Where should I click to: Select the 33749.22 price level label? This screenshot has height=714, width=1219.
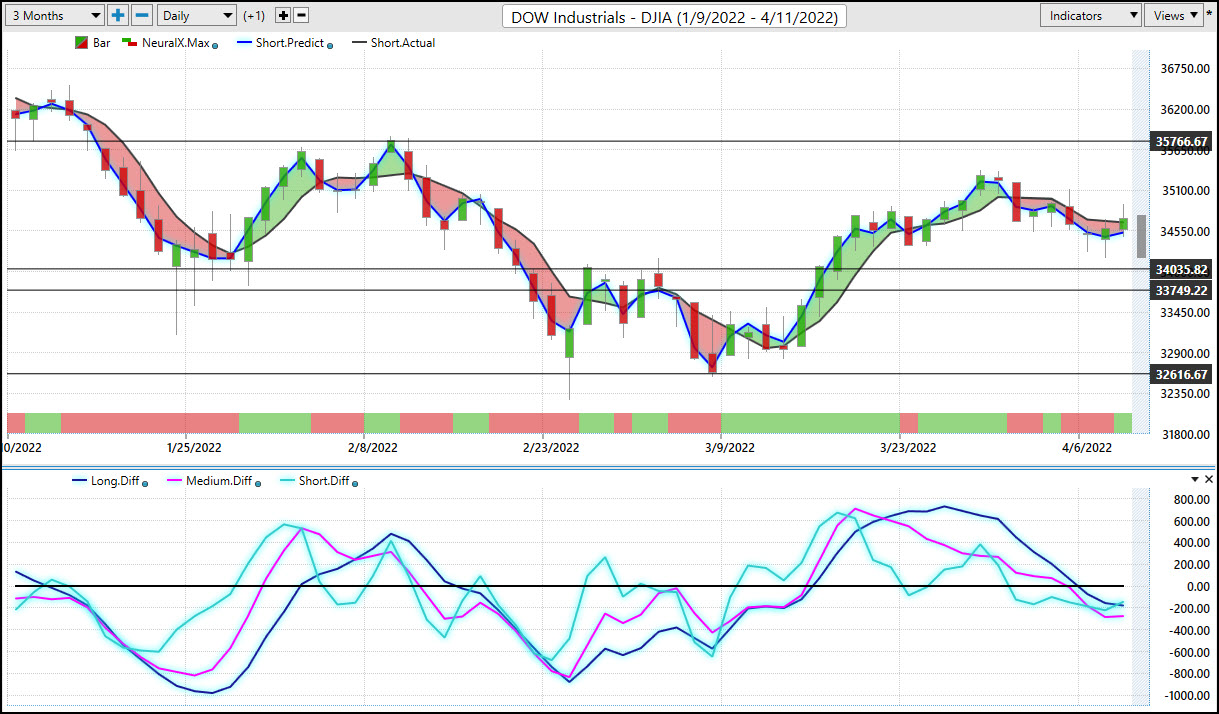point(1181,290)
